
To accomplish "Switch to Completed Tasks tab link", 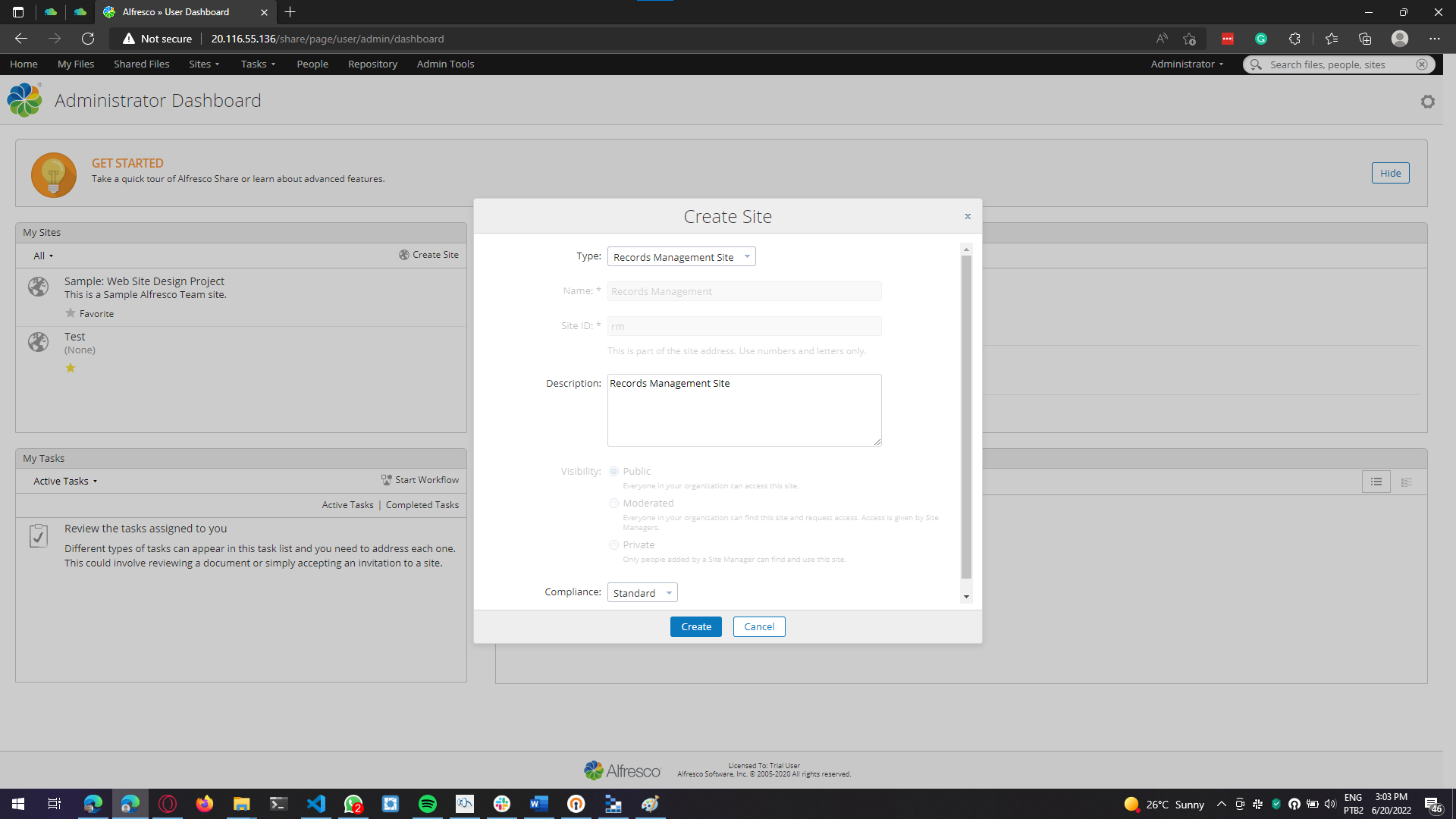I will coord(422,505).
